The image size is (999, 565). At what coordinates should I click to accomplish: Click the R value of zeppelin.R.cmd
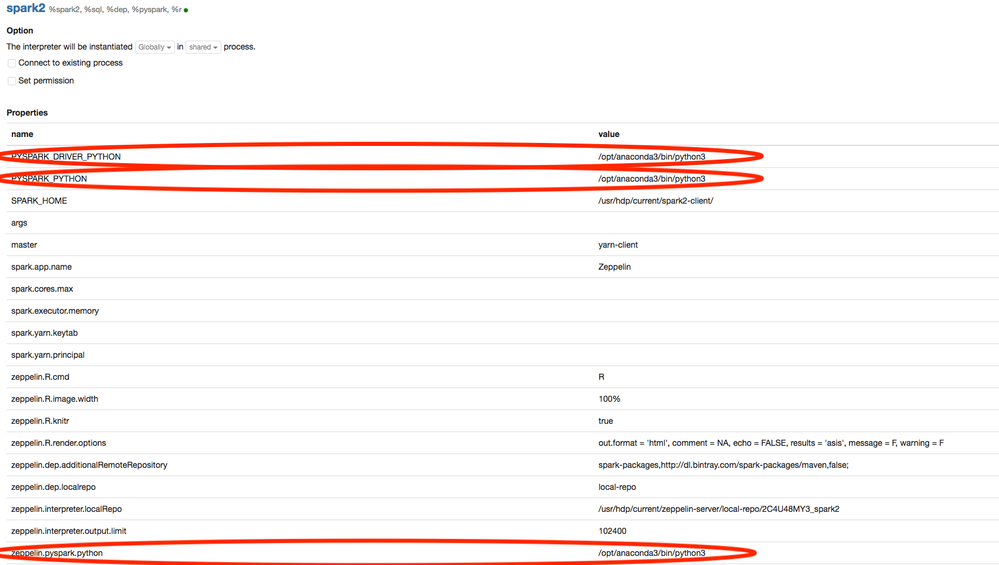click(601, 376)
